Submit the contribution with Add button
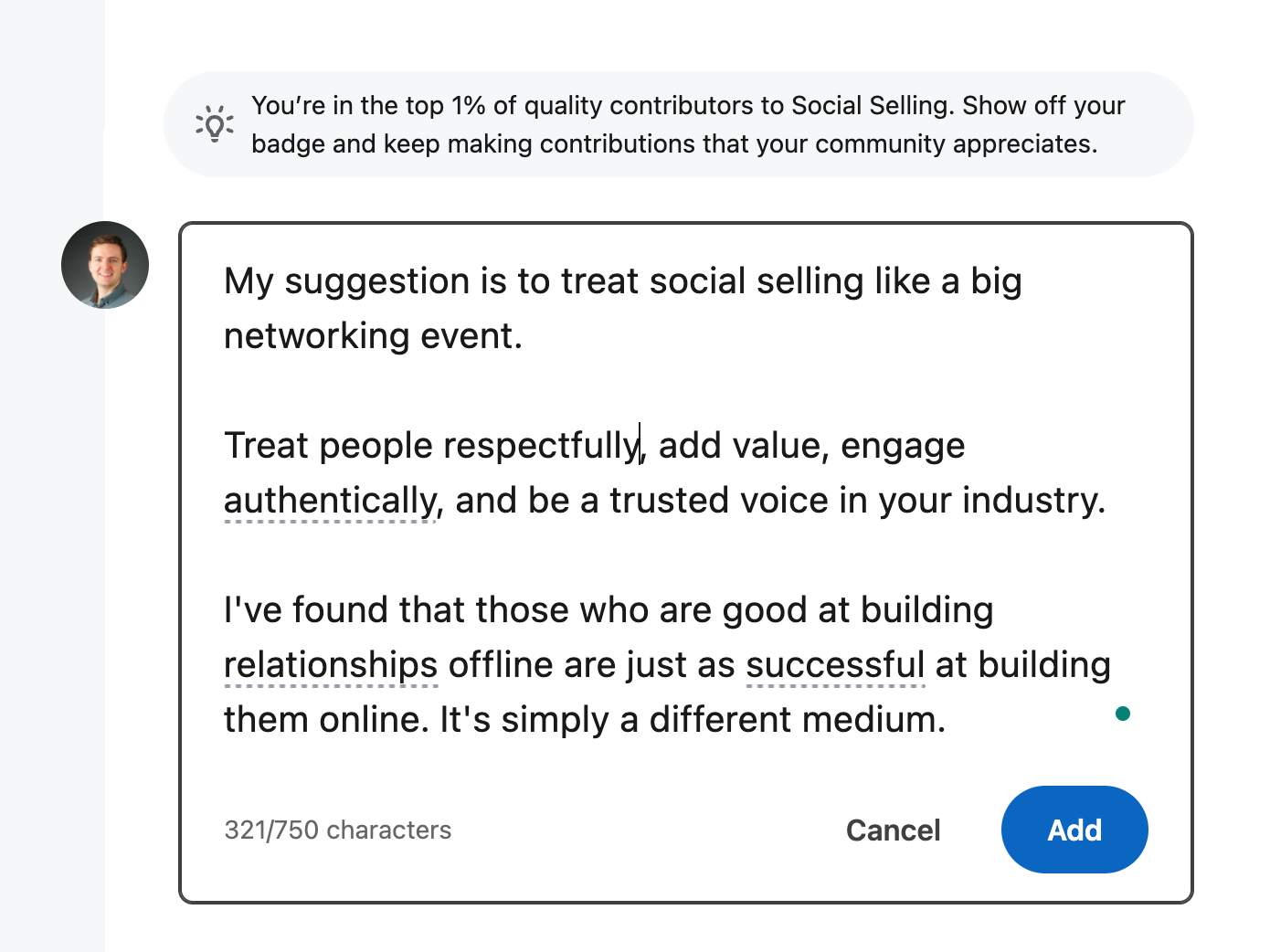 tap(1074, 830)
